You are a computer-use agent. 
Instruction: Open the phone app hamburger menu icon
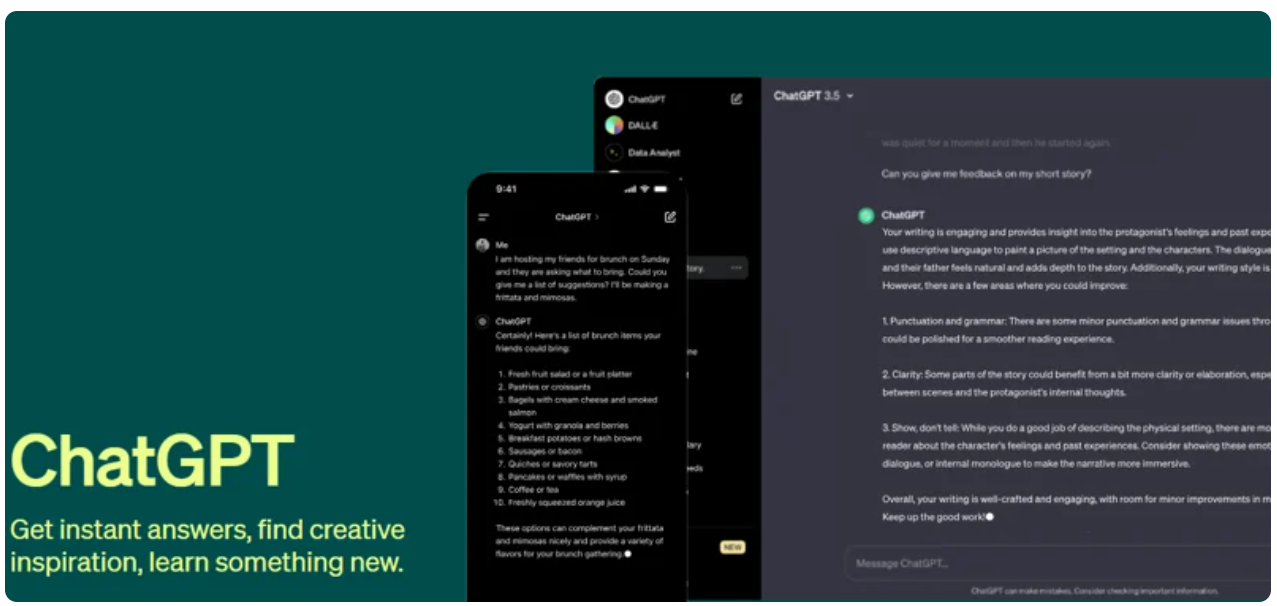click(x=484, y=217)
